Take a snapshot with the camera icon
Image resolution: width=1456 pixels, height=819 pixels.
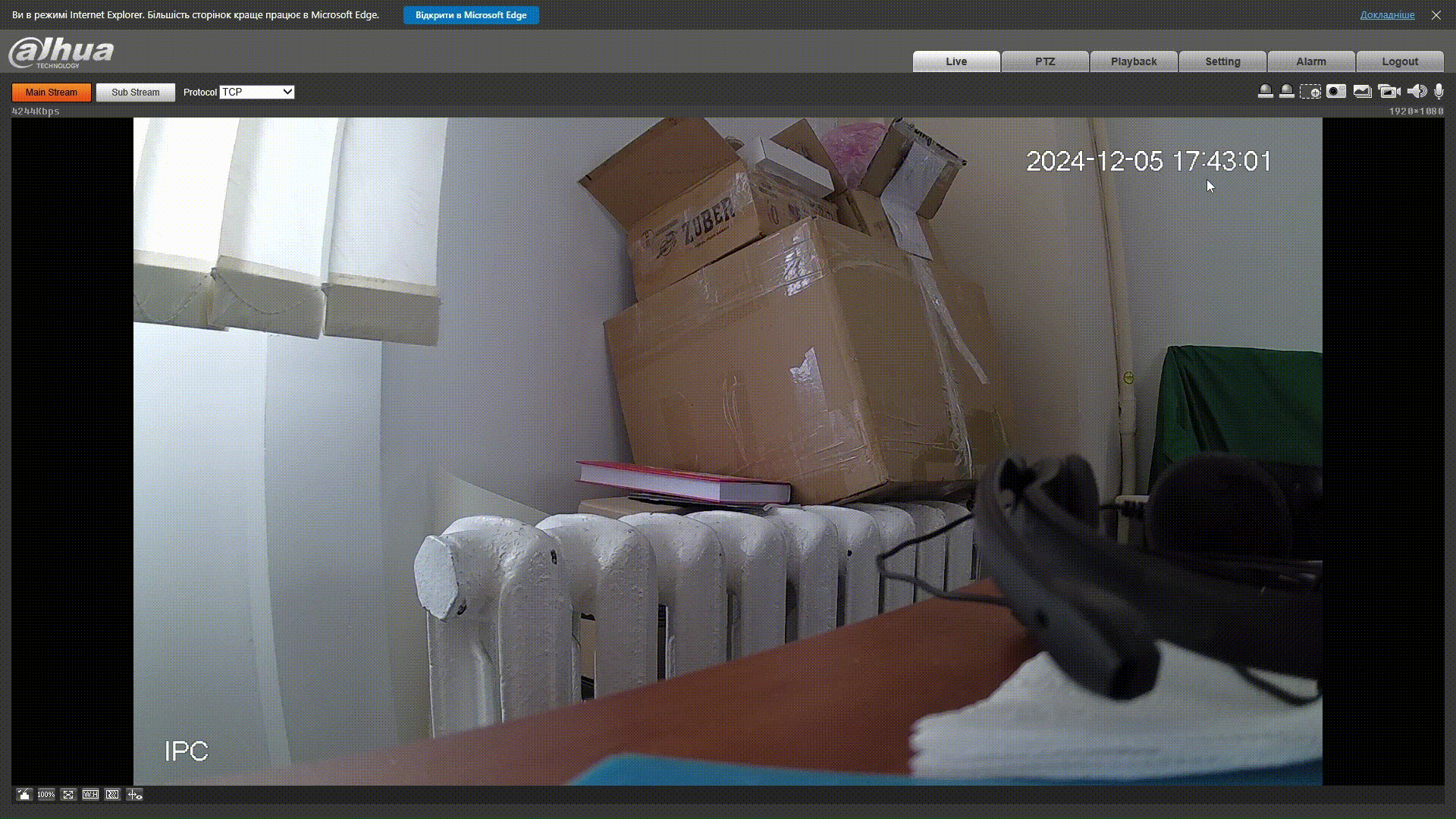tap(1335, 92)
